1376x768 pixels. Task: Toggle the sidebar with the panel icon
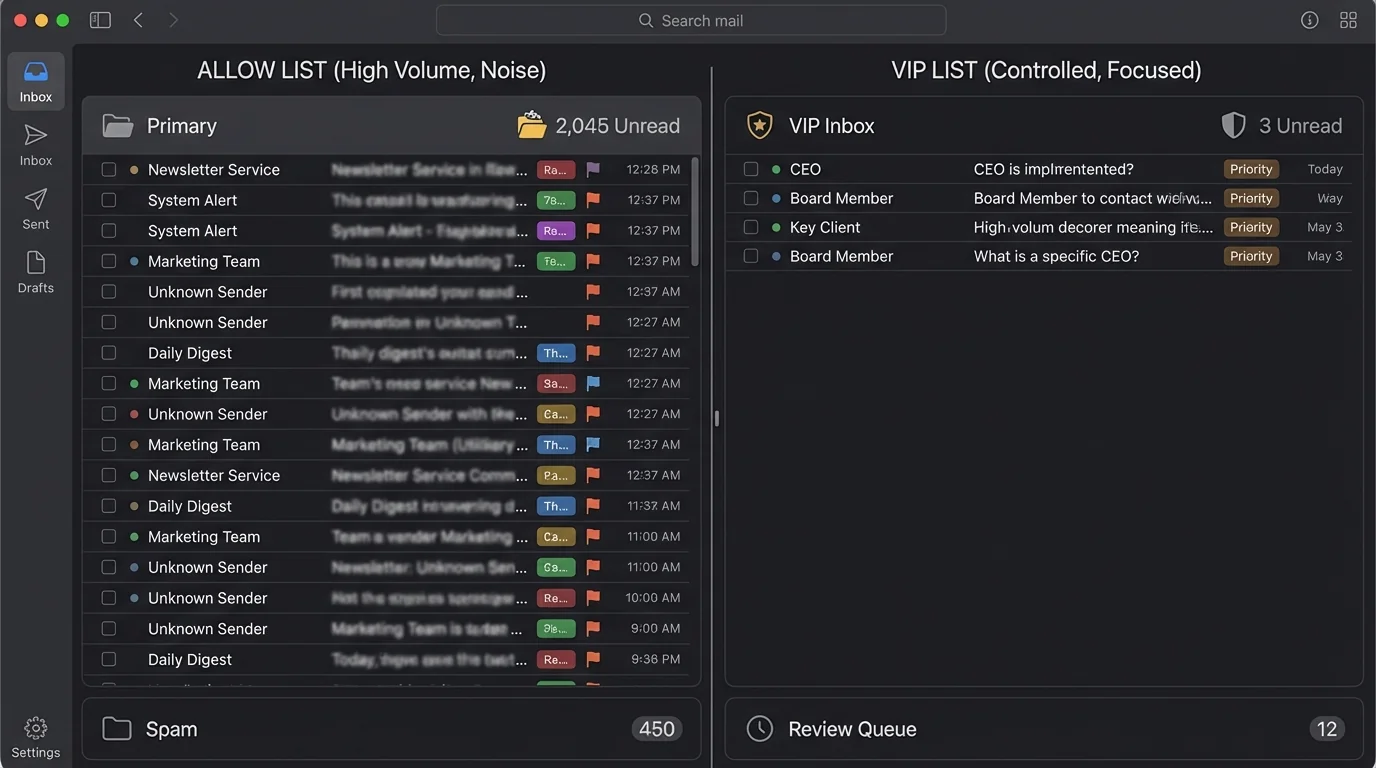coord(100,19)
